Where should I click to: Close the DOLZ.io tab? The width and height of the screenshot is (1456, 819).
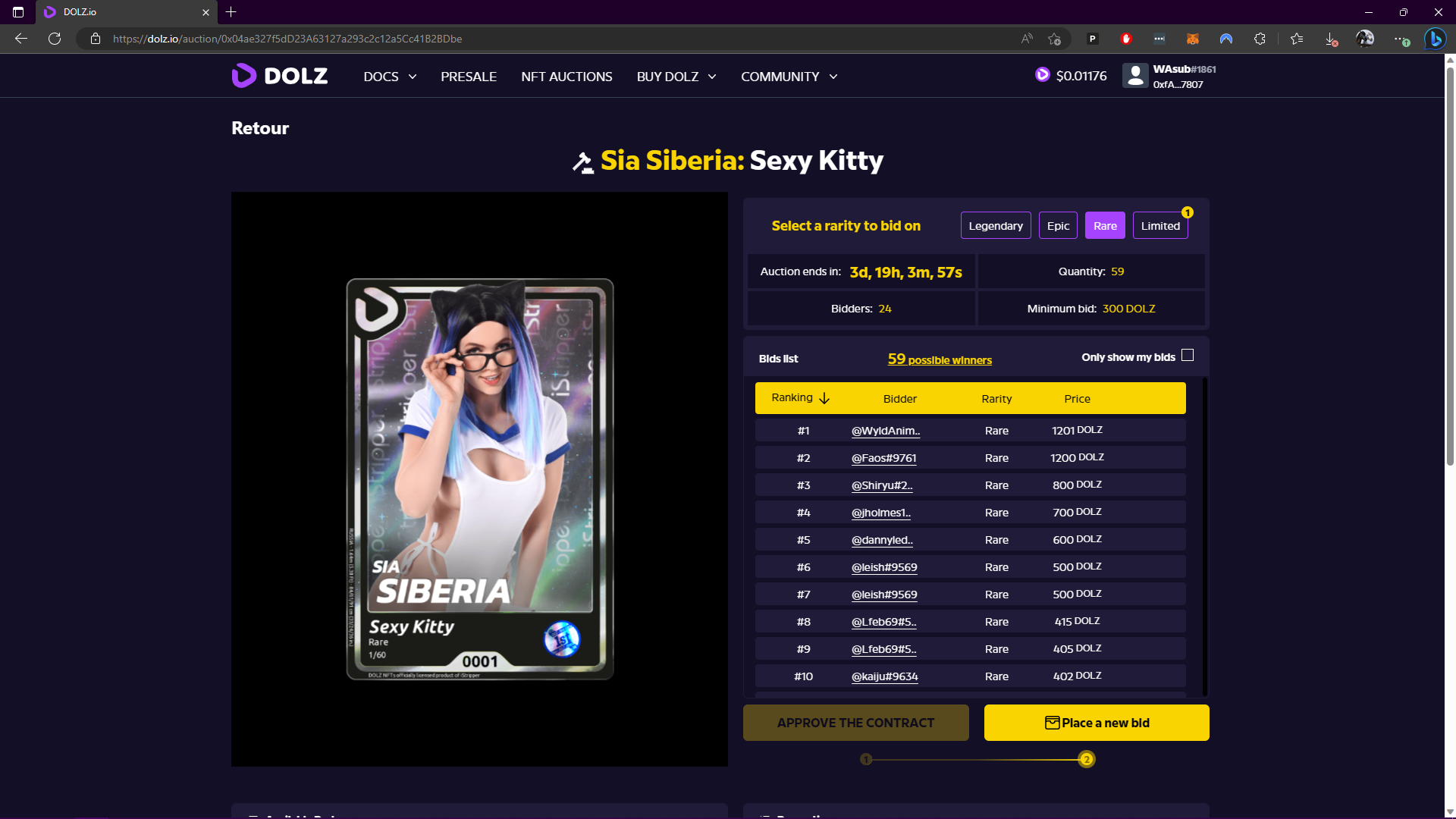(x=206, y=12)
